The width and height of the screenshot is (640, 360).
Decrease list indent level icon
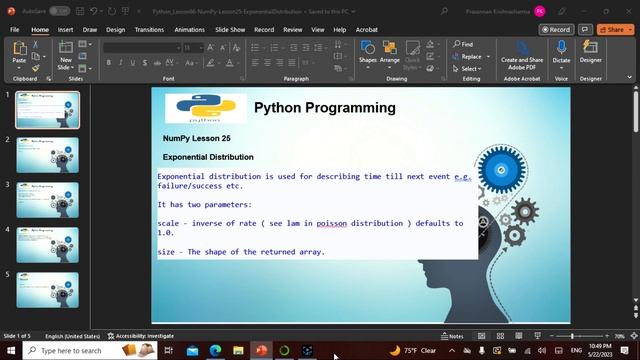pos(293,48)
